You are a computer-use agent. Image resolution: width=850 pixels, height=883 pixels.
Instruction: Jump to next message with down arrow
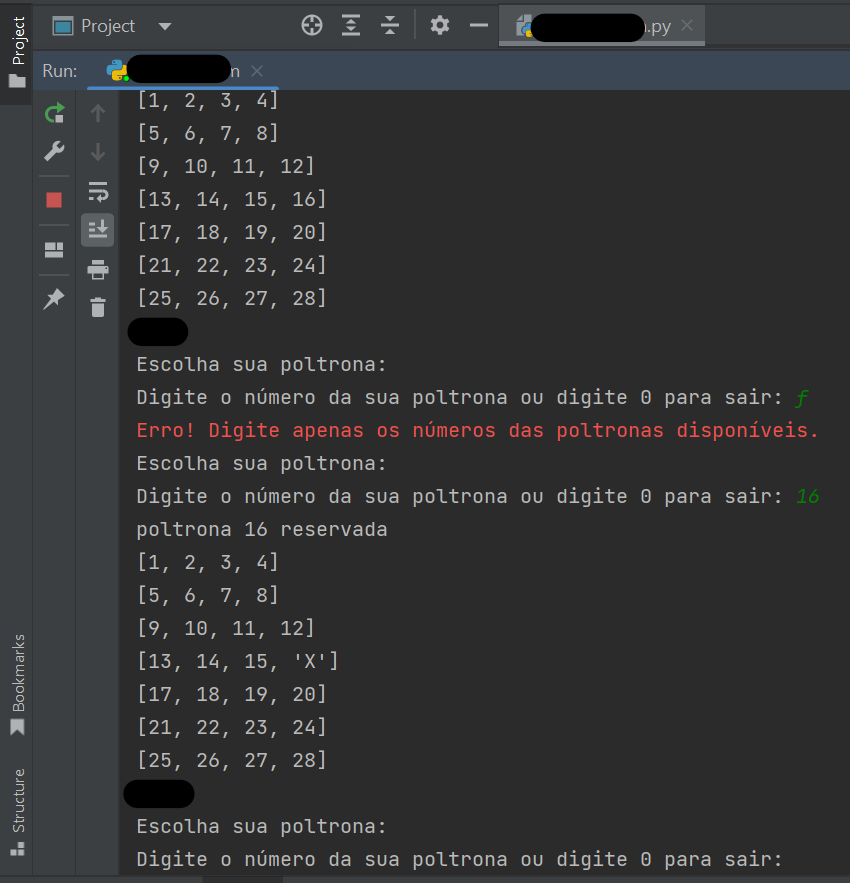coord(97,152)
